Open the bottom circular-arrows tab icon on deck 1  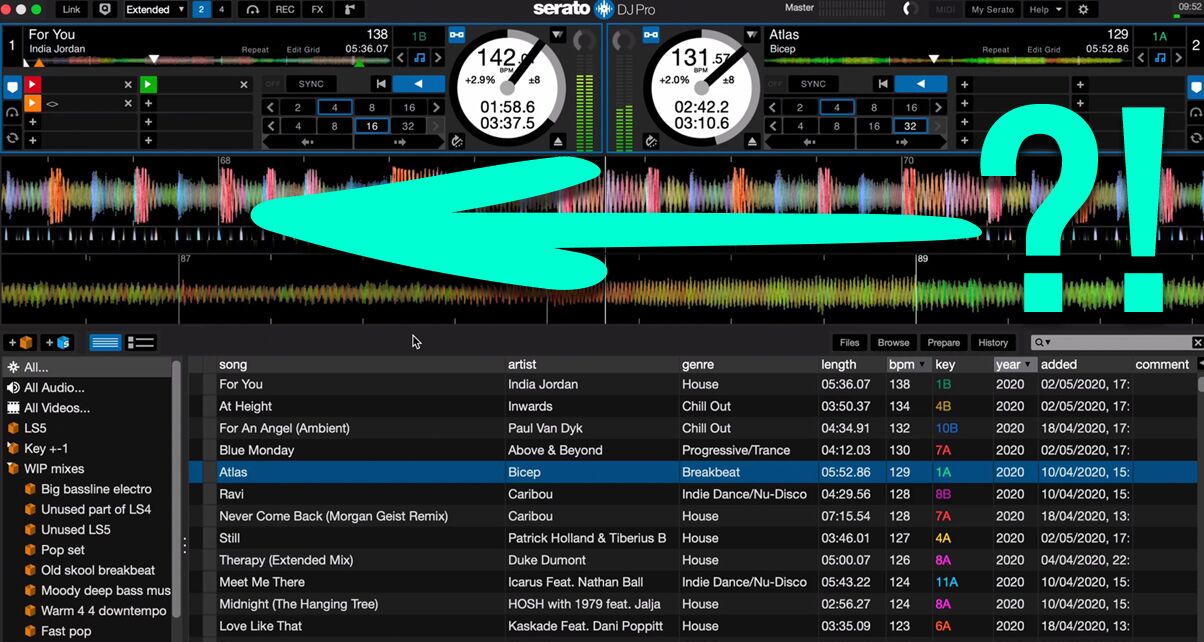12,137
